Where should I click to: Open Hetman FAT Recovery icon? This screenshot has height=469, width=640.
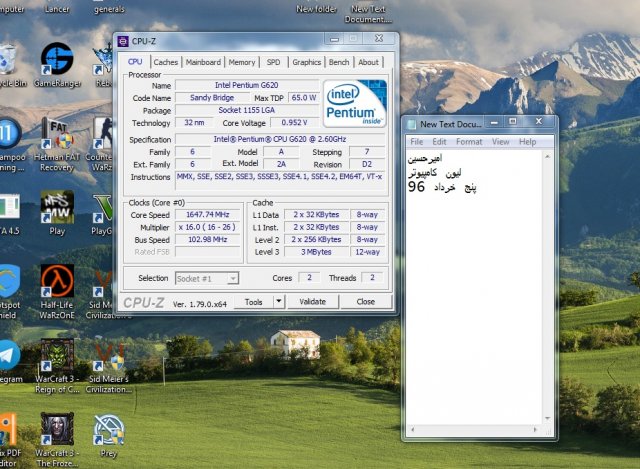pyautogui.click(x=57, y=135)
